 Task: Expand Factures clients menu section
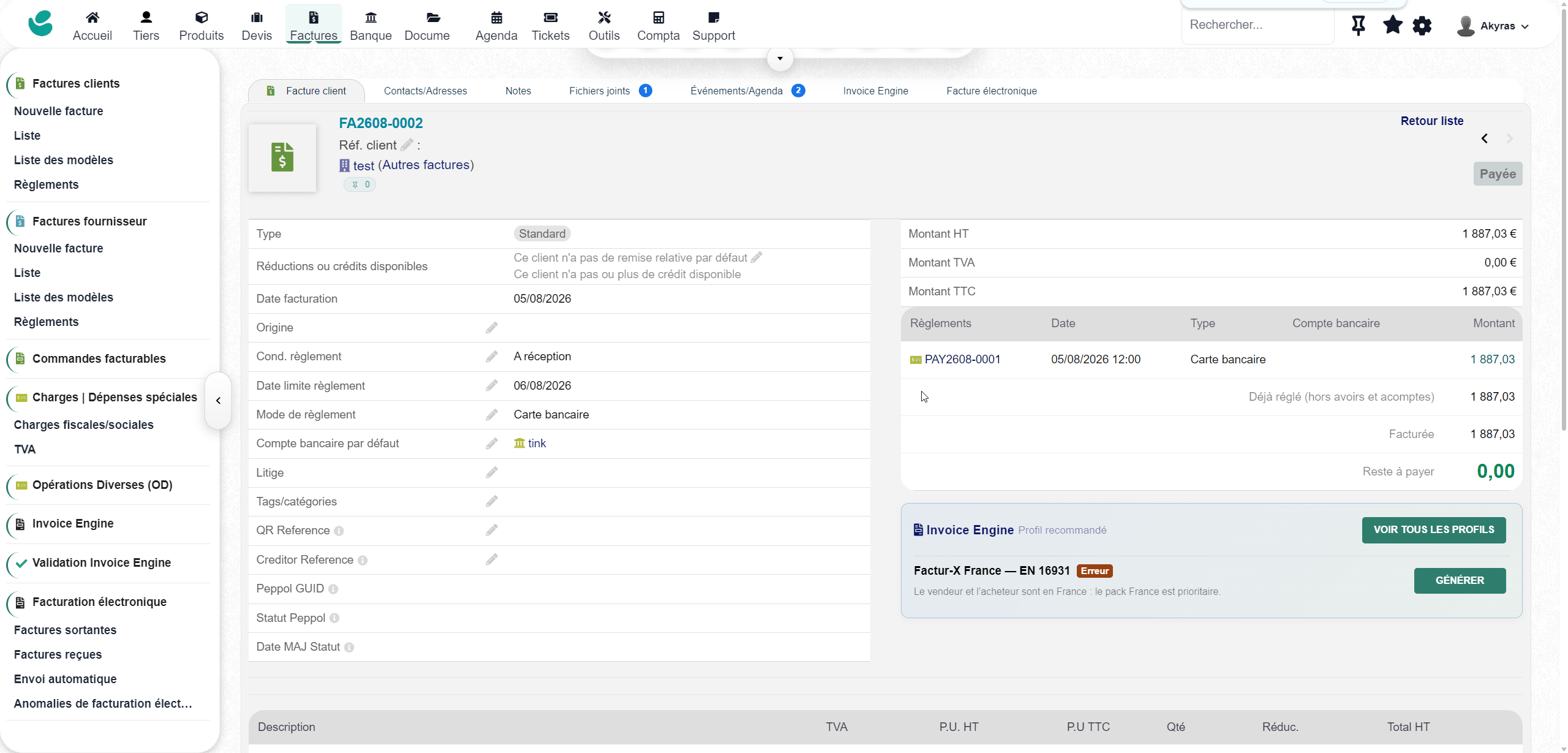pyautogui.click(x=76, y=83)
